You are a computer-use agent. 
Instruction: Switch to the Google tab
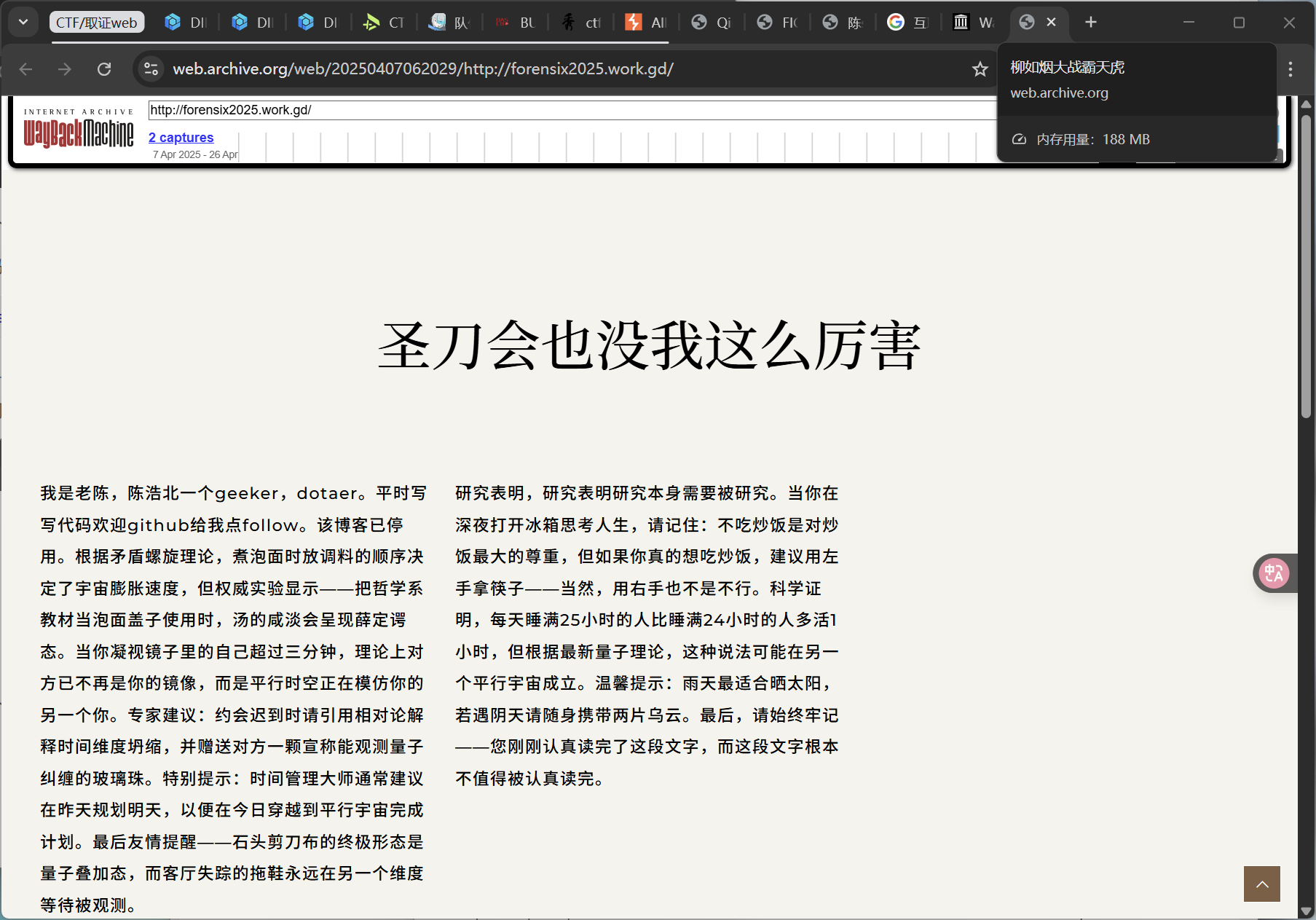coord(907,23)
